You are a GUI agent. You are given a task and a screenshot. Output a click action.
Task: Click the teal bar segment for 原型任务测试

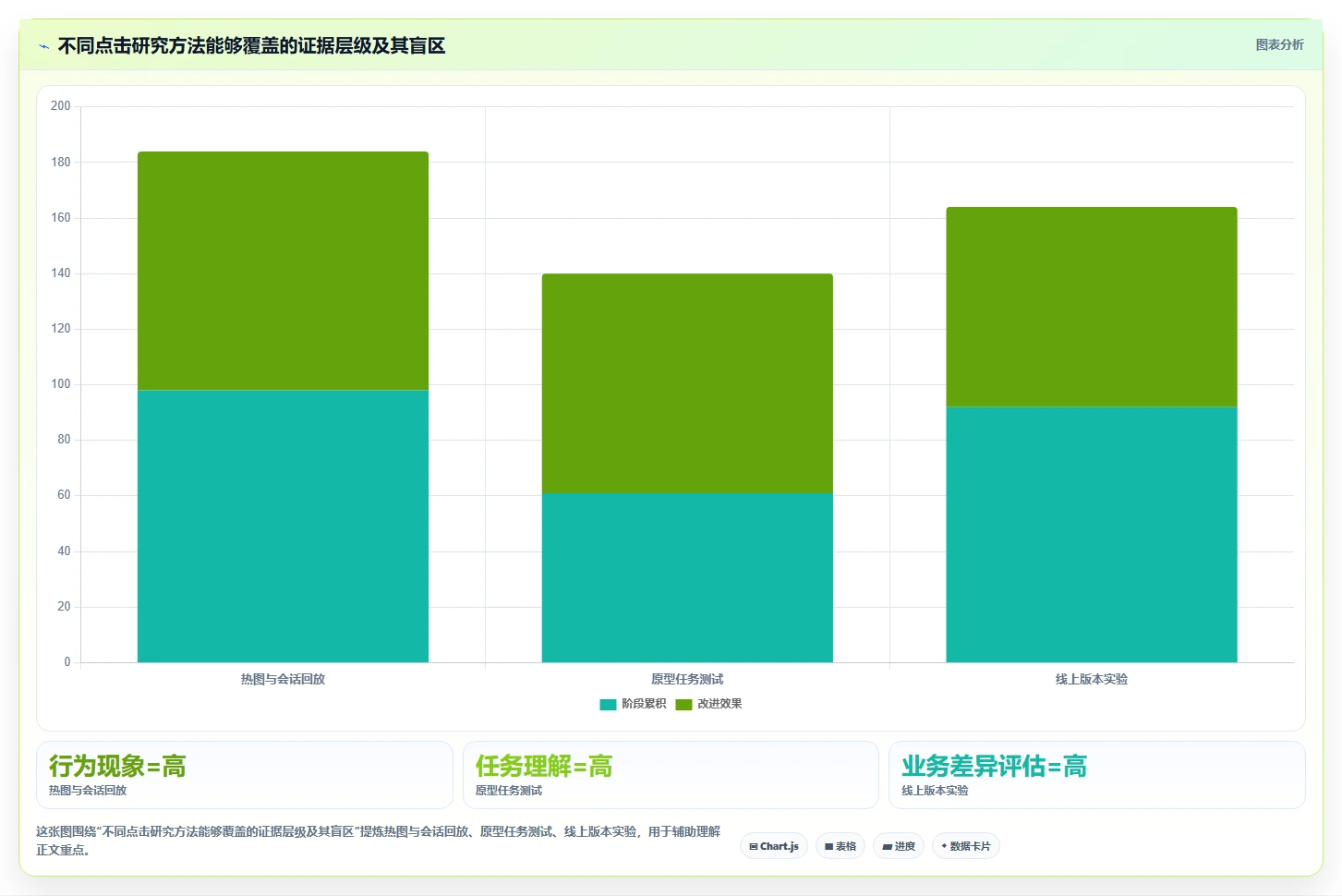[x=687, y=577]
